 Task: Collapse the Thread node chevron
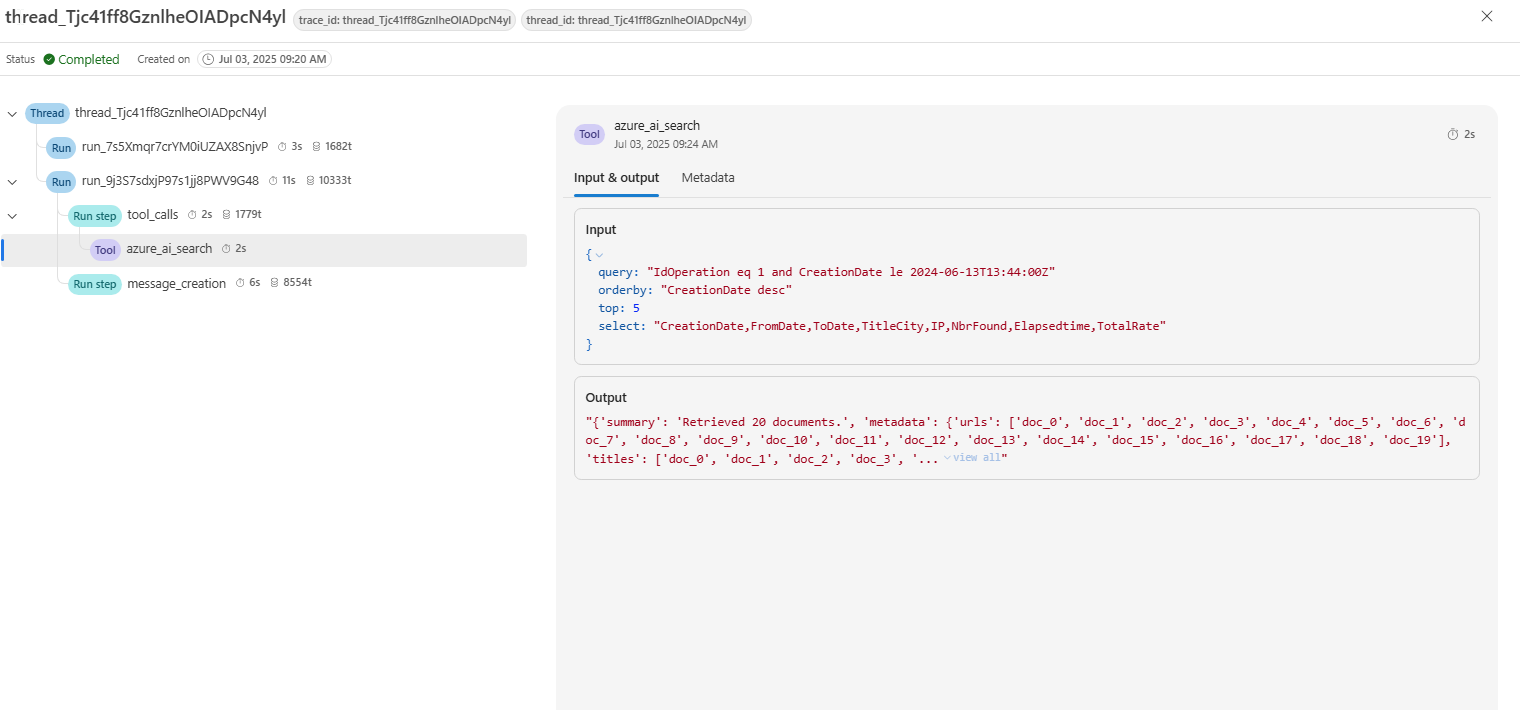[12, 114]
